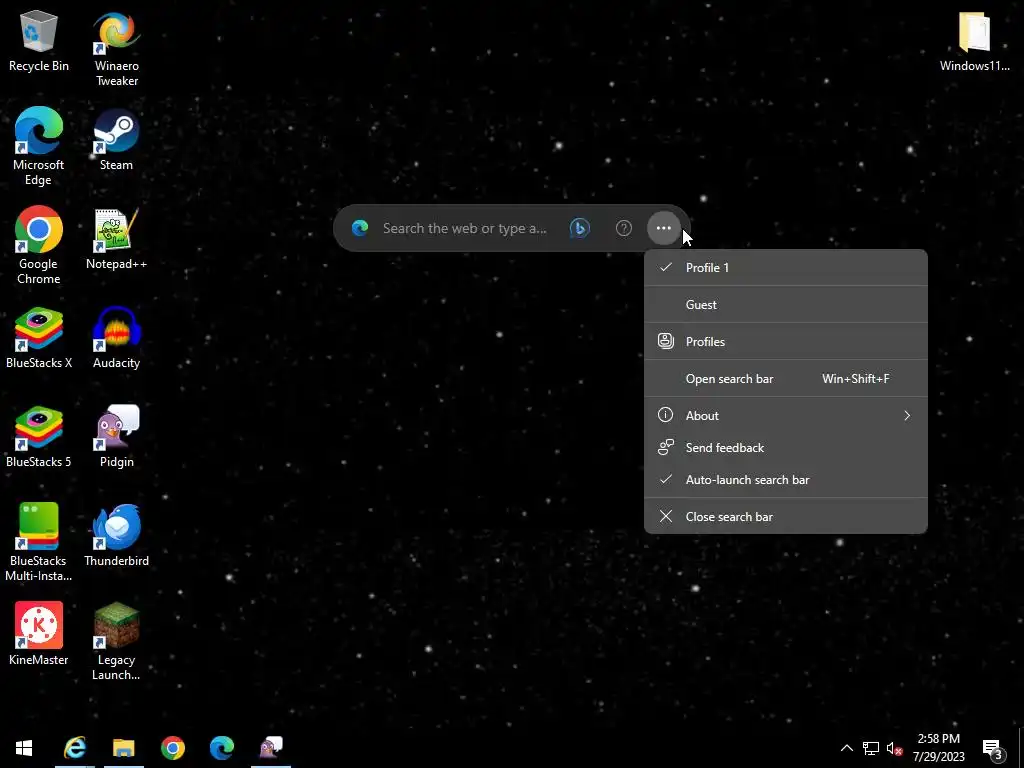This screenshot has height=768, width=1024.
Task: Open File Explorer from the taskbar
Action: click(x=123, y=748)
